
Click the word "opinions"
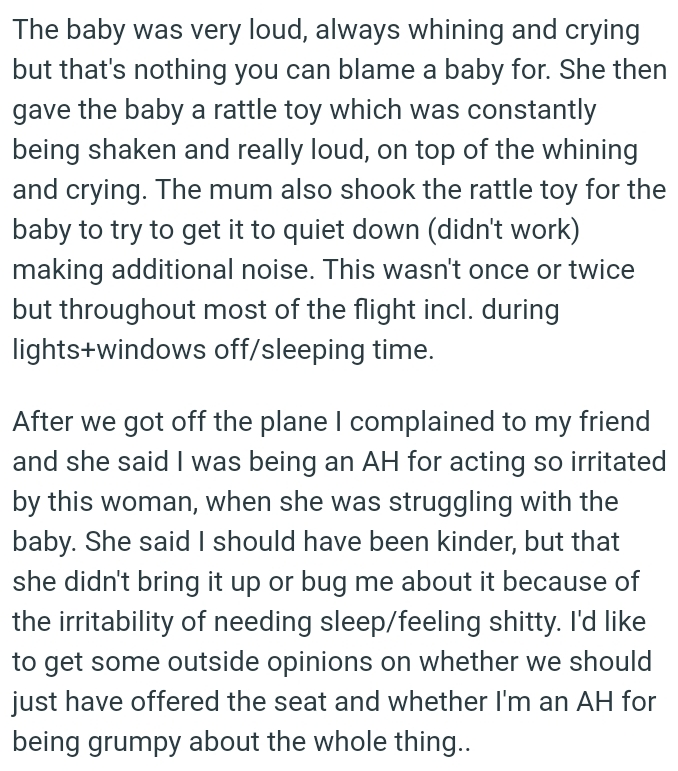pos(320,662)
